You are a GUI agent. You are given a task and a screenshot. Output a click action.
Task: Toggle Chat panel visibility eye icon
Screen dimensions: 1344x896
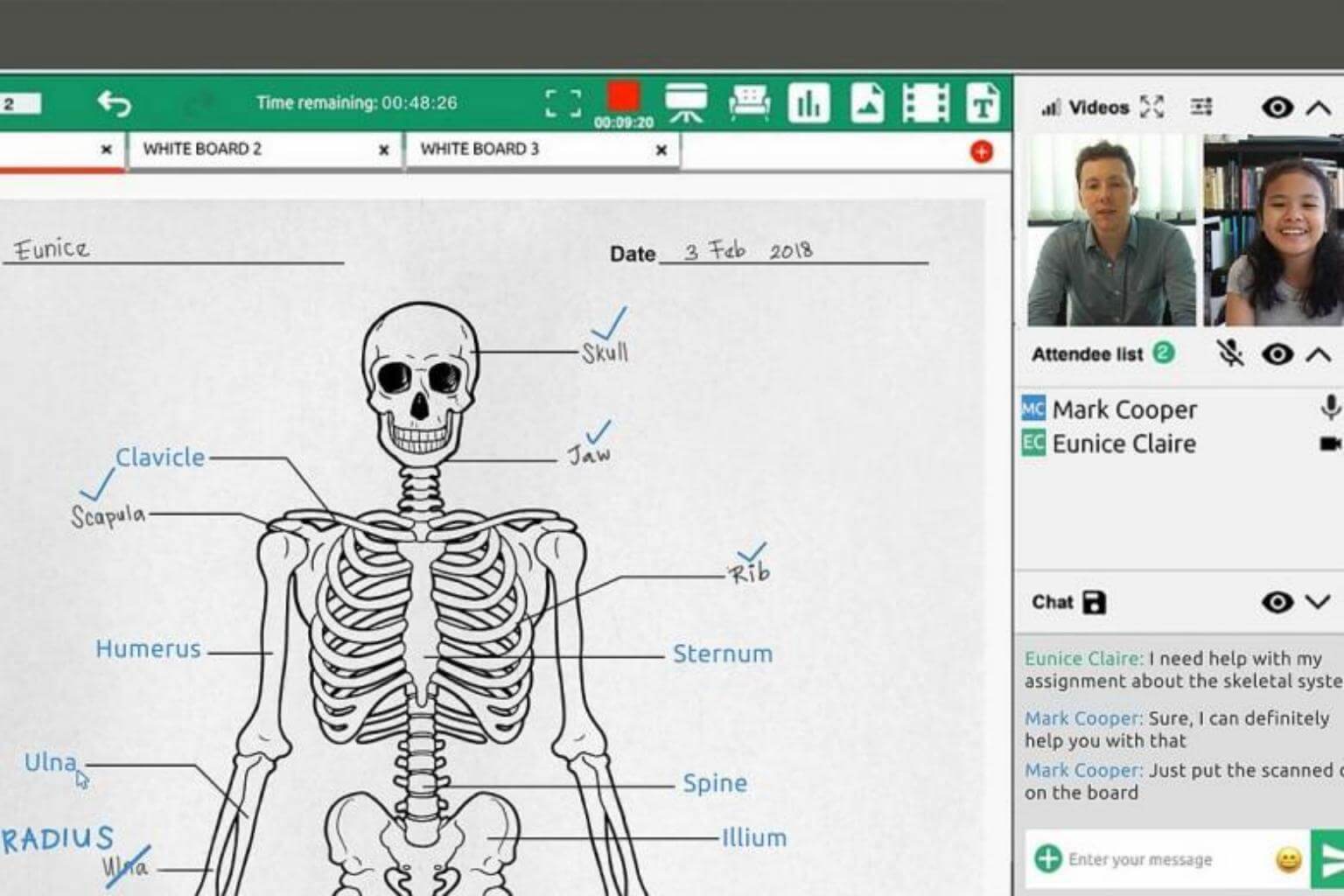pyautogui.click(x=1277, y=602)
